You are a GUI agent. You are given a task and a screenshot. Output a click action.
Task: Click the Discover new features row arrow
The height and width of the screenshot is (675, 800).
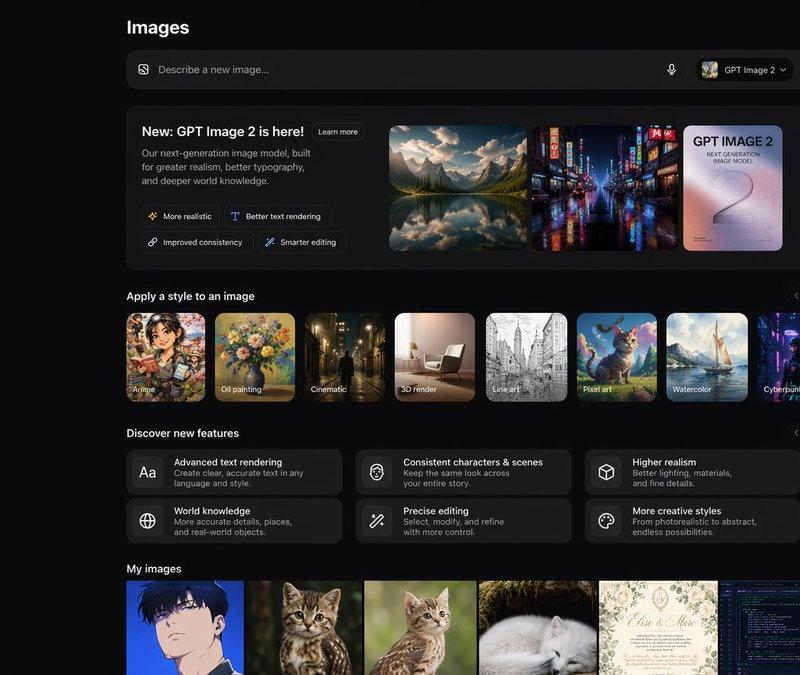point(795,433)
